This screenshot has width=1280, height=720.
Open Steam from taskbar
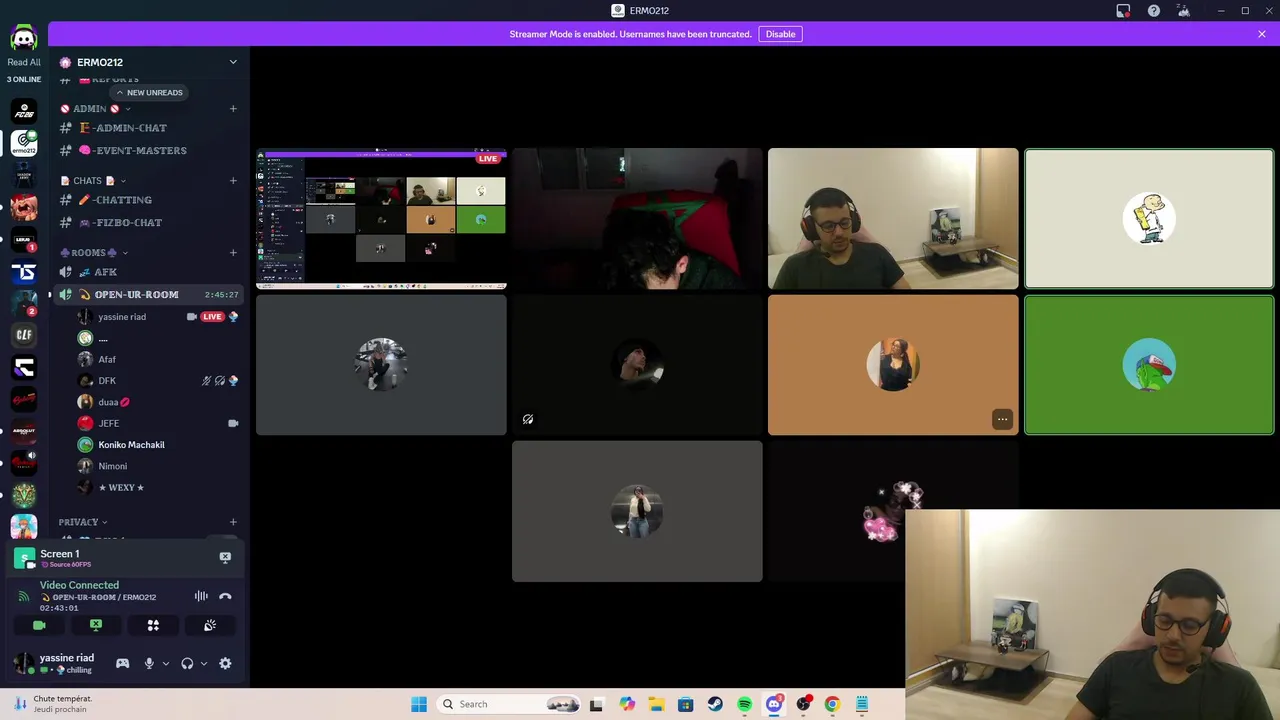715,704
